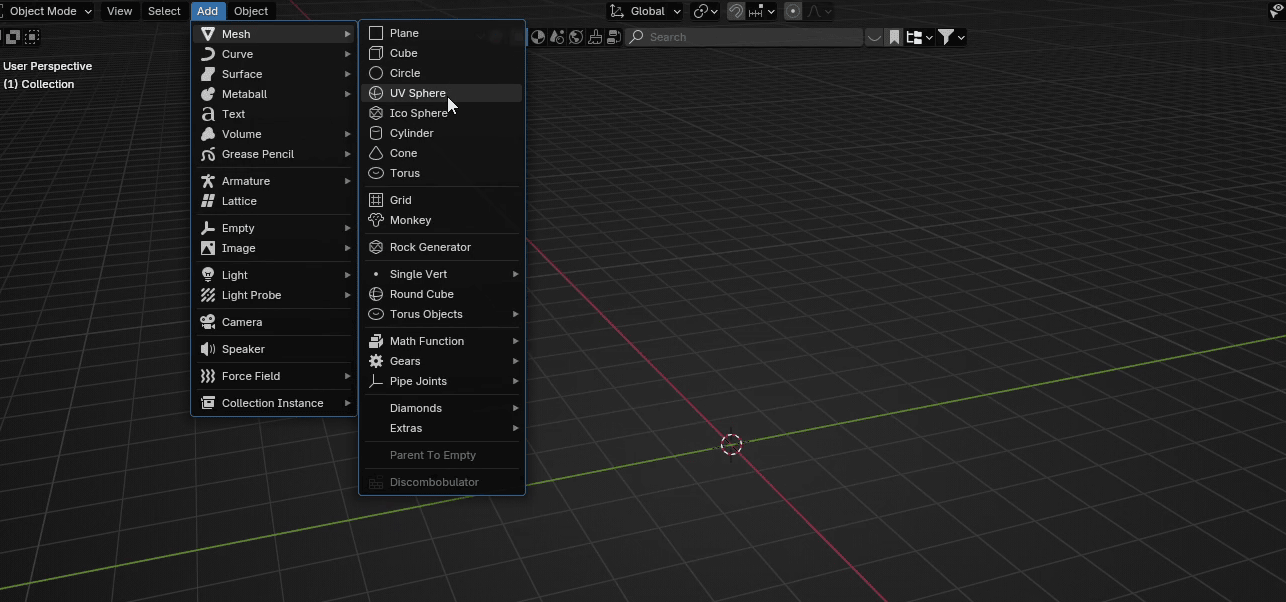Screen dimensions: 1286x602
Task: Toggle the bookmark filter beside the search
Action: (x=894, y=37)
